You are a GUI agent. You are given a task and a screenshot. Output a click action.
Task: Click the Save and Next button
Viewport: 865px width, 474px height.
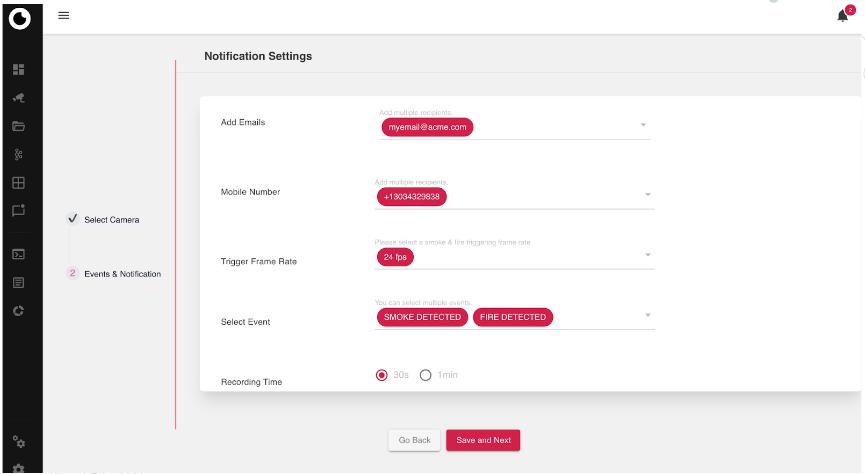point(483,440)
